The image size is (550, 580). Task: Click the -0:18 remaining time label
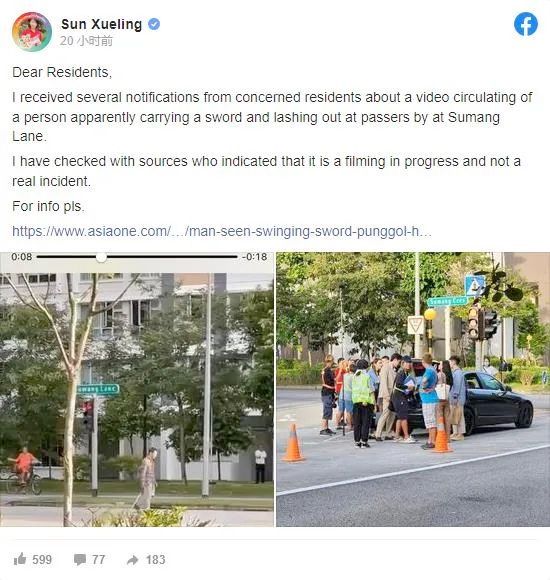point(254,257)
